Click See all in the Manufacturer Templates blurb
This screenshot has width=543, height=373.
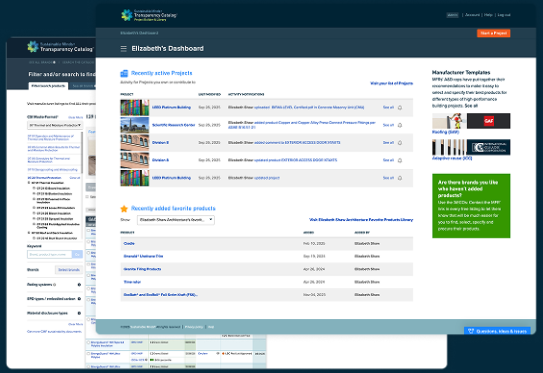coord(471,106)
